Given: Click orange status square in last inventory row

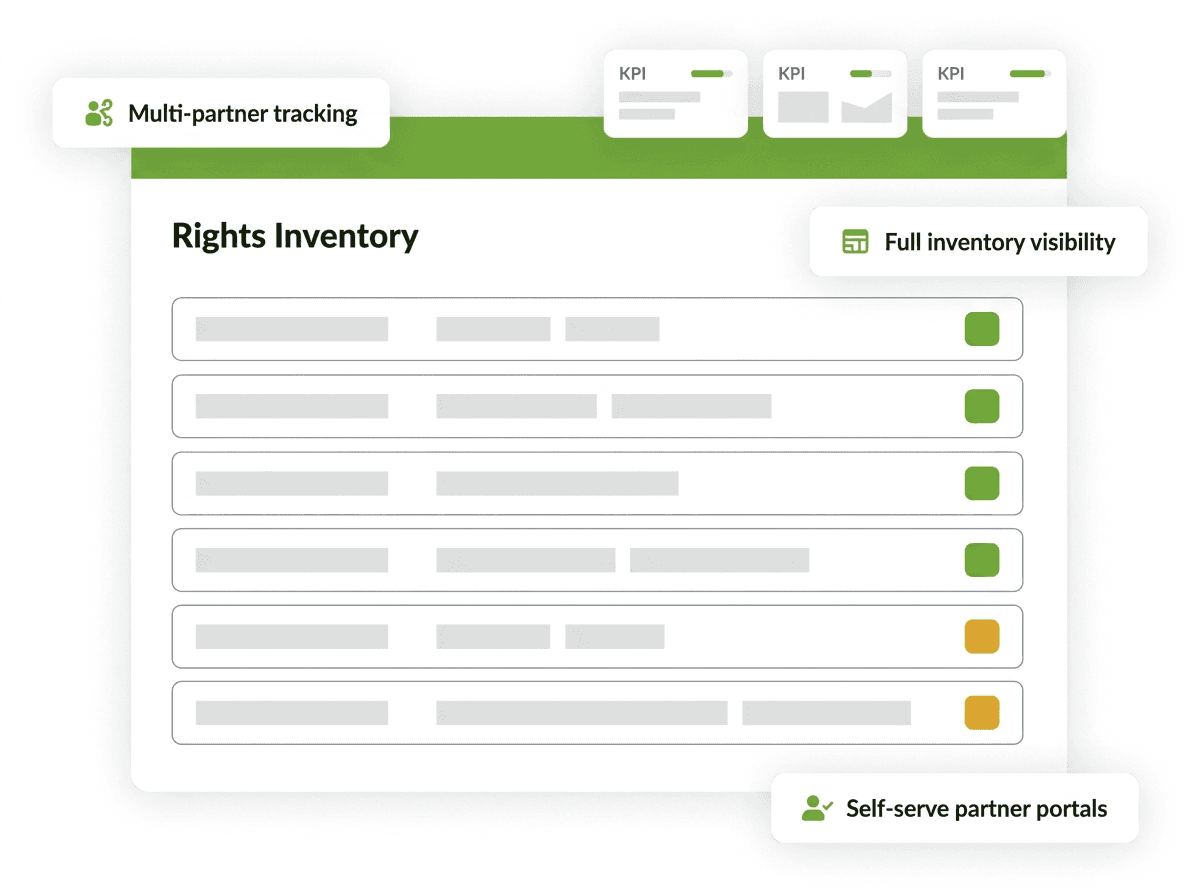Looking at the screenshot, I should (x=982, y=713).
